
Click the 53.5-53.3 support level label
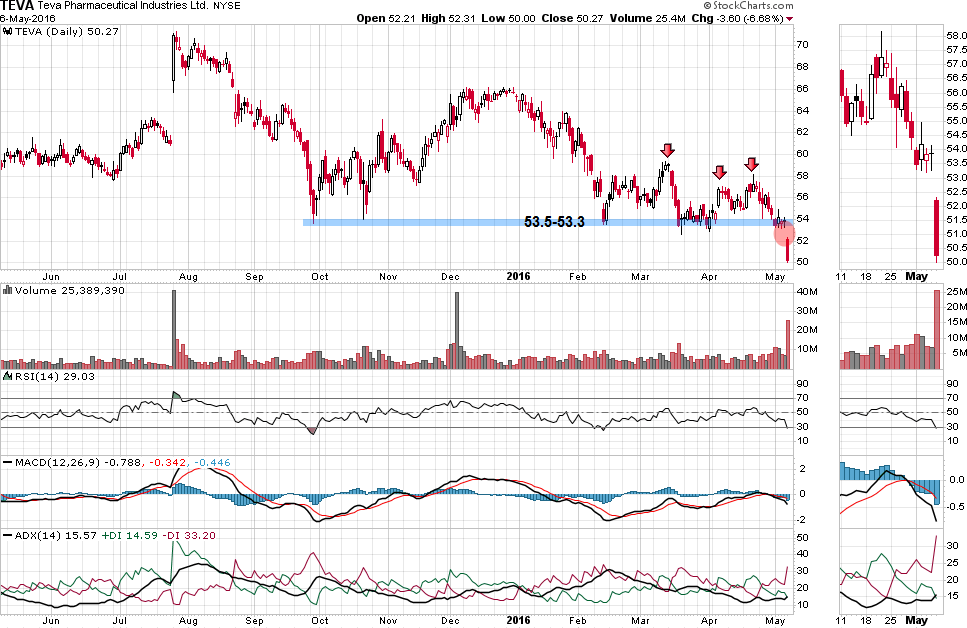[x=554, y=222]
